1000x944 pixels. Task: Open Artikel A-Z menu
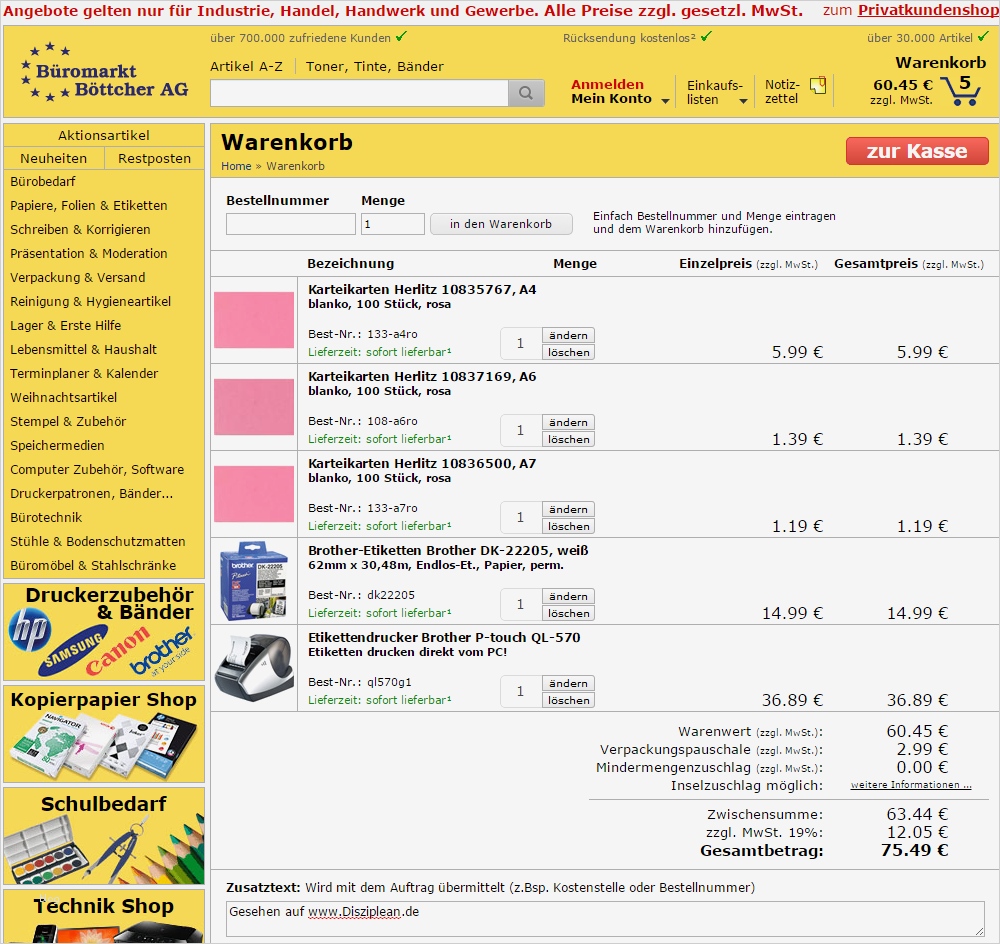click(x=246, y=66)
